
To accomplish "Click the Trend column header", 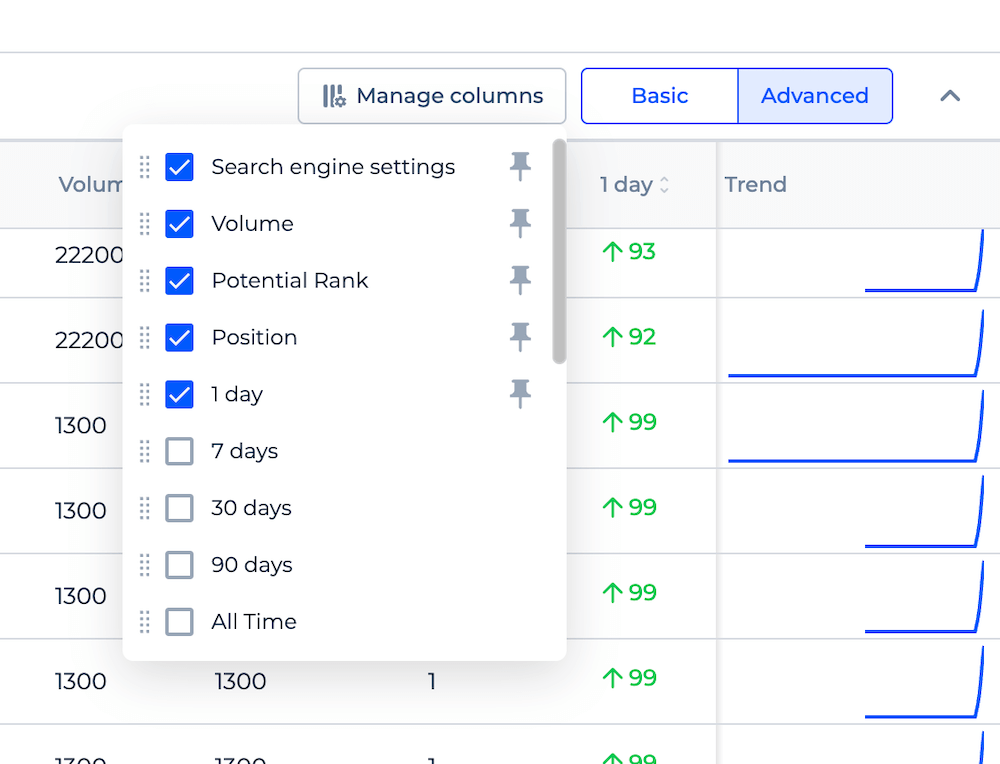I will 755,185.
